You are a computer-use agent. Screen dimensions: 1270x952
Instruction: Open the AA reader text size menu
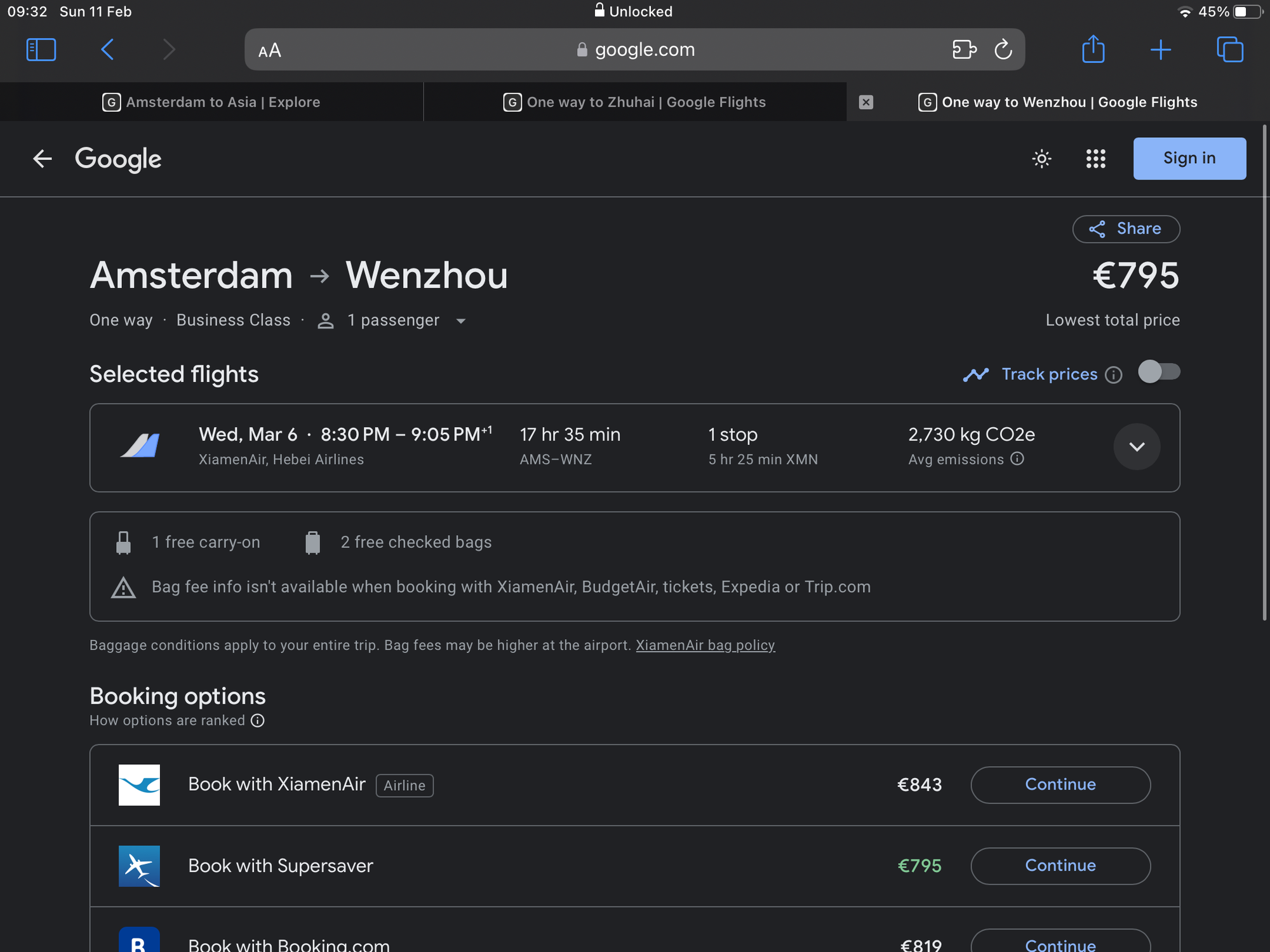270,50
